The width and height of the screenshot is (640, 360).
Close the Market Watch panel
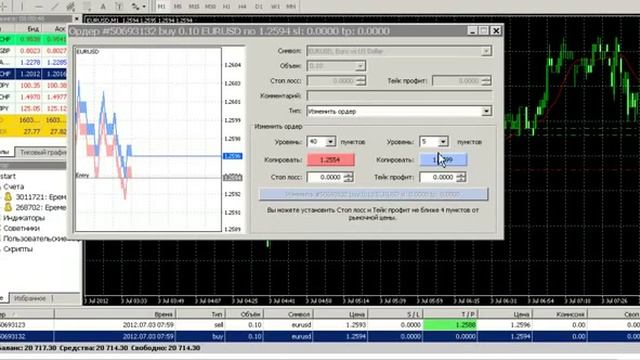pos(77,19)
